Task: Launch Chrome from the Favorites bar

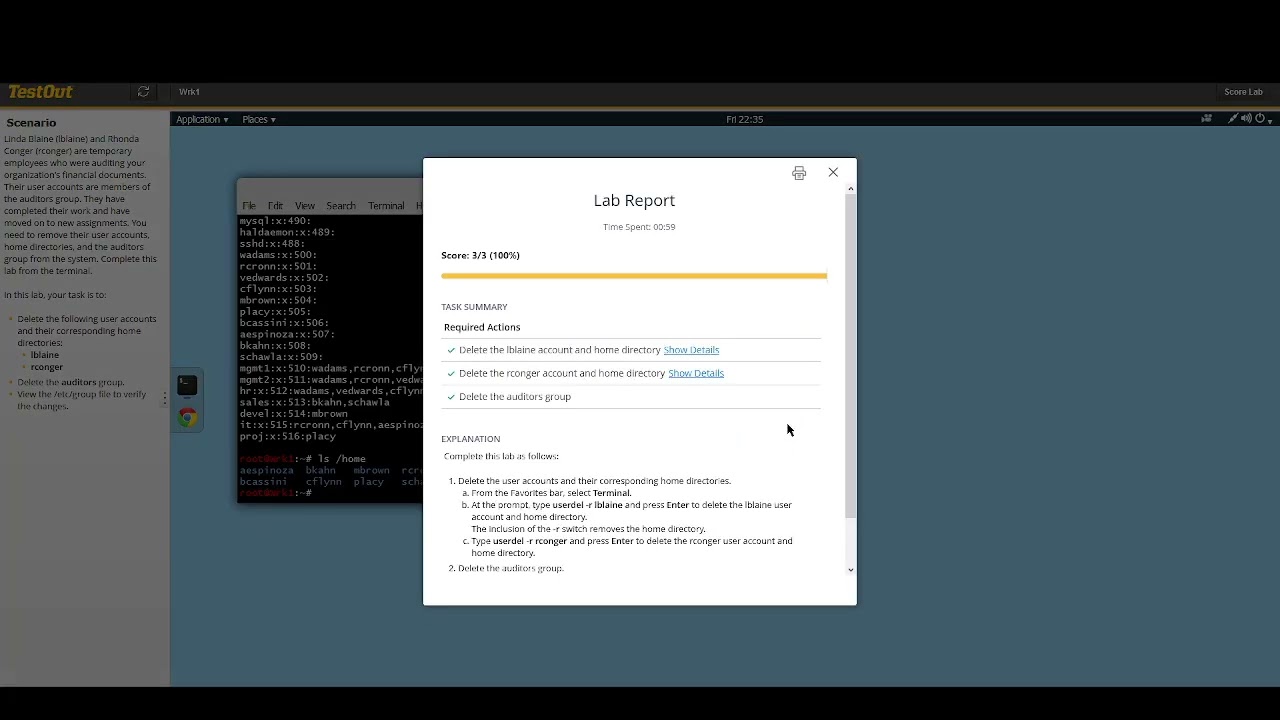Action: [x=187, y=417]
